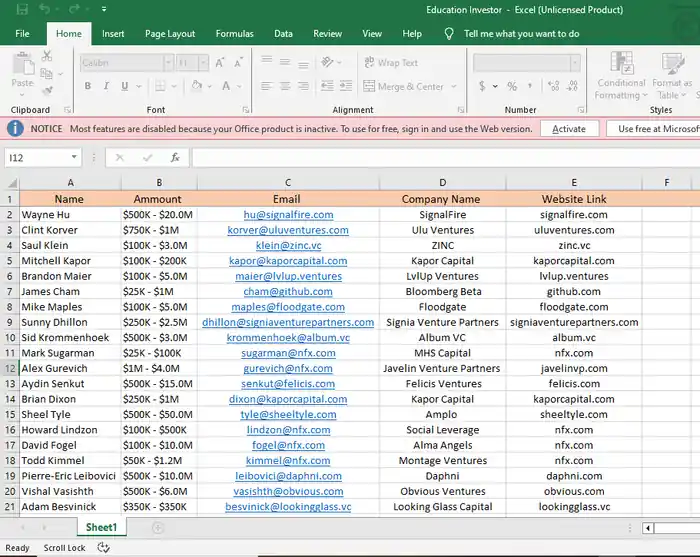Viewport: 700px width, 557px height.
Task: Click the Undo arrow icon
Action: 44,8
